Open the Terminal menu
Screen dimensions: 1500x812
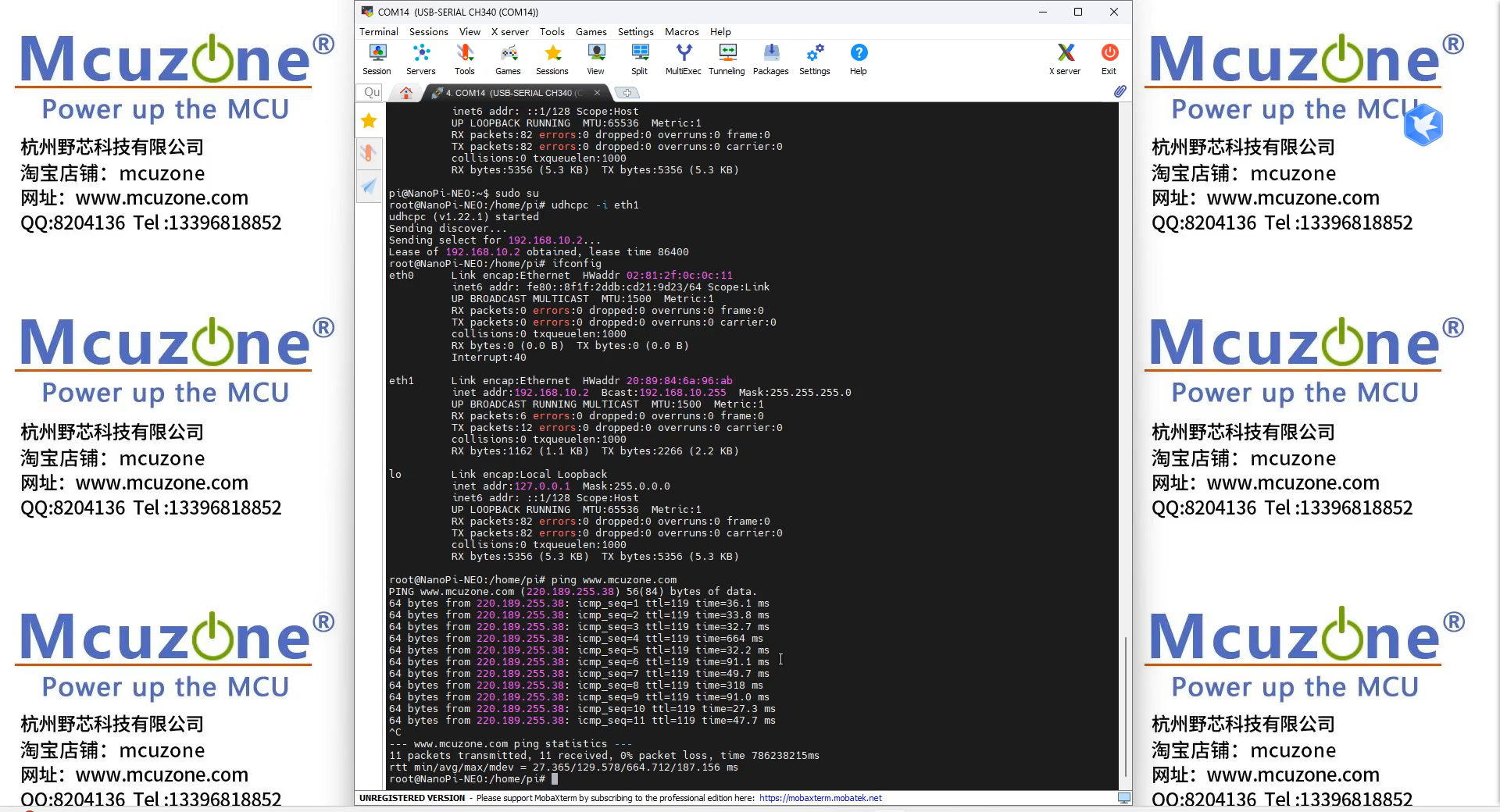(x=379, y=32)
